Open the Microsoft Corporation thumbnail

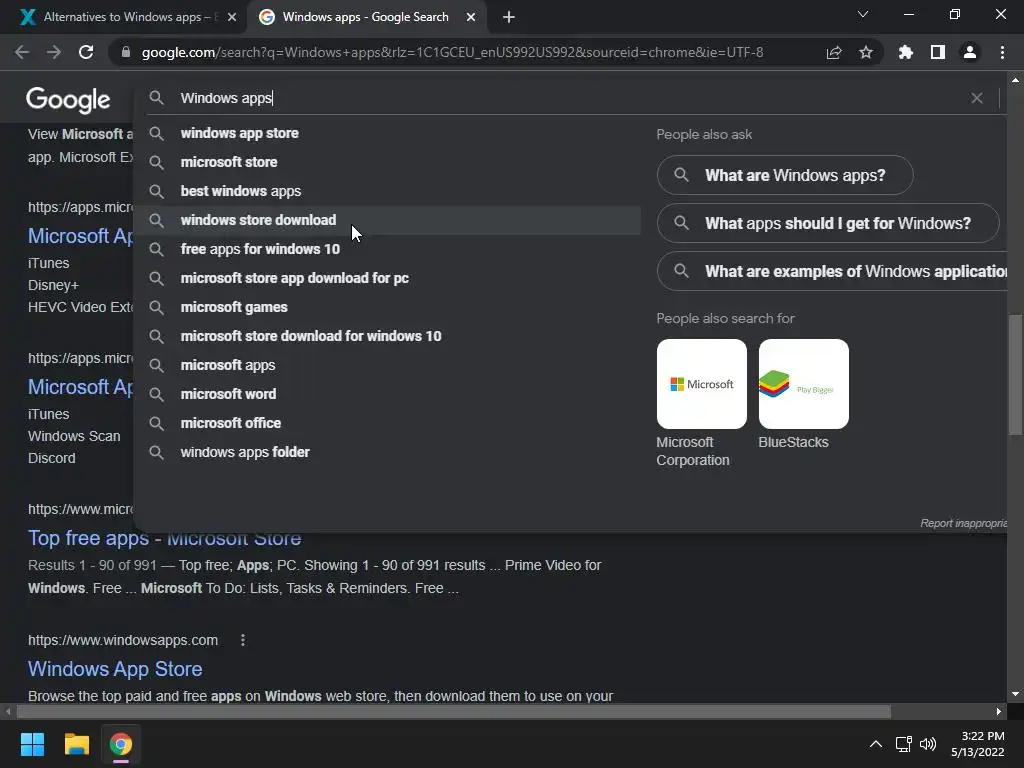701,384
